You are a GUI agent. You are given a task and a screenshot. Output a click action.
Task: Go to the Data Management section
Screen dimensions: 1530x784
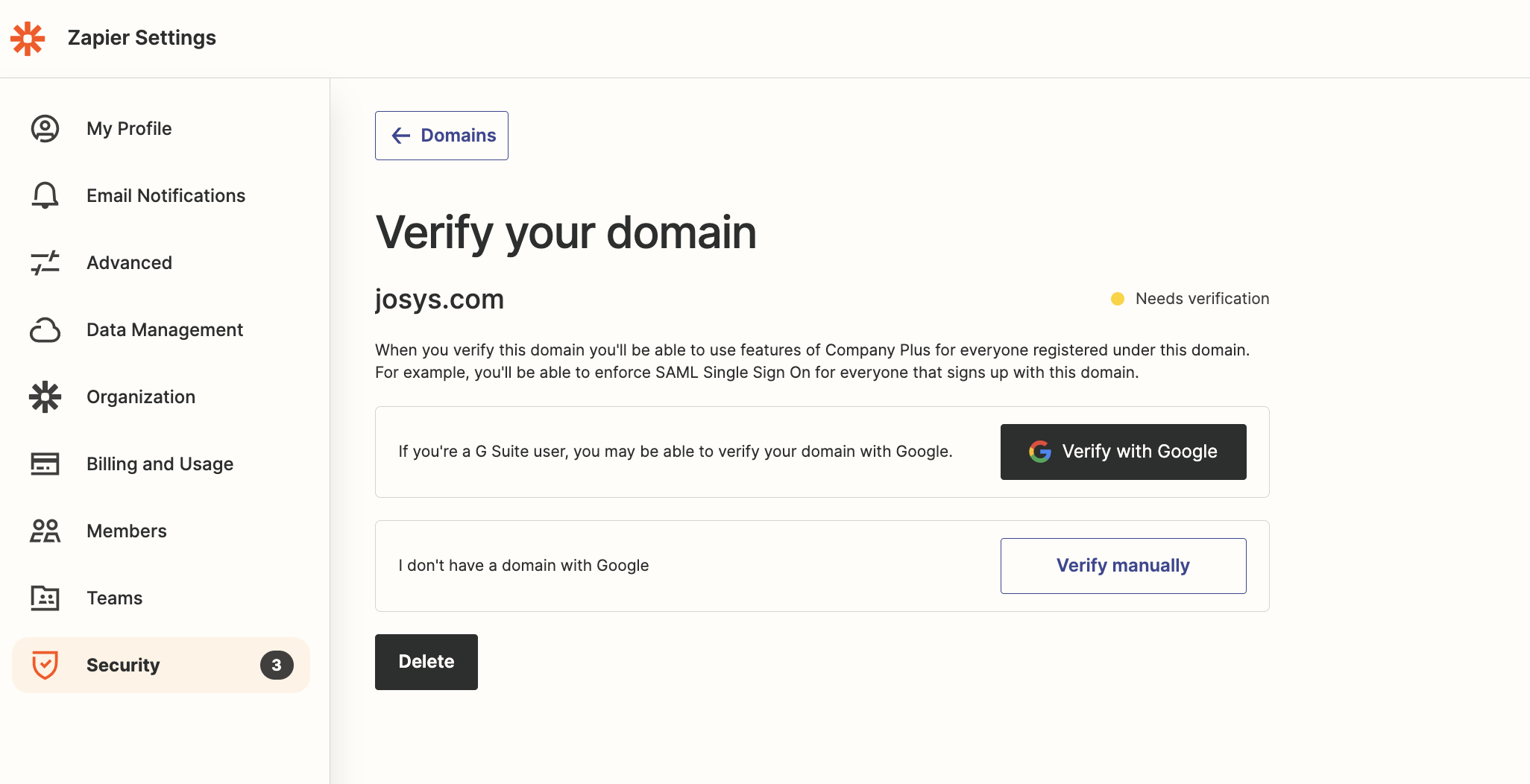pyautogui.click(x=165, y=330)
